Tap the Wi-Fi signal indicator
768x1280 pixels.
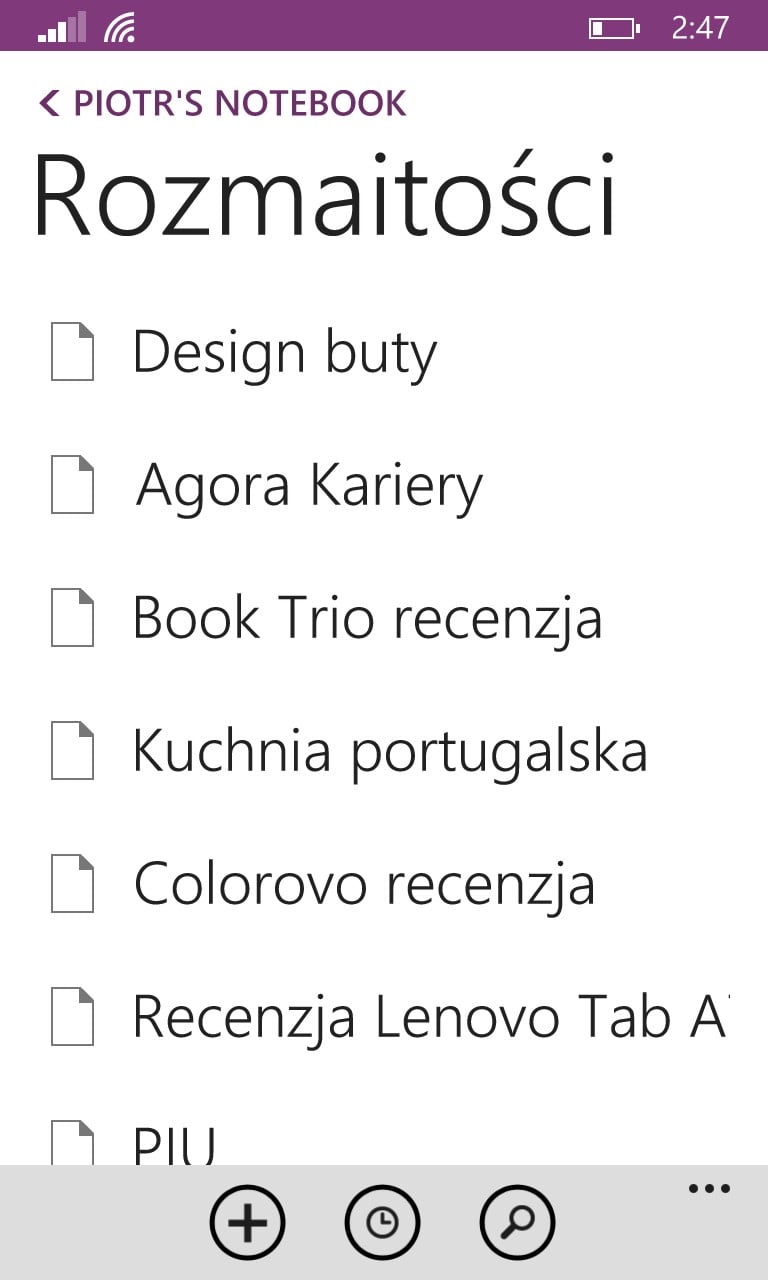[119, 28]
